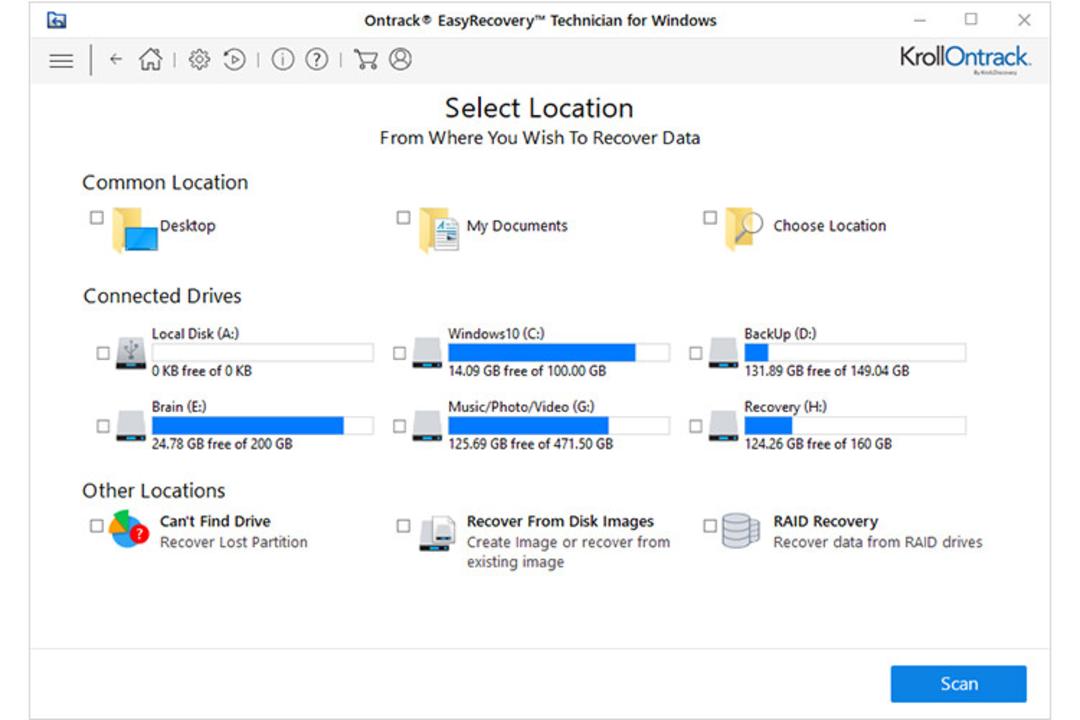Return to the Home screen icon
The width and height of the screenshot is (1080, 720).
coord(151,59)
